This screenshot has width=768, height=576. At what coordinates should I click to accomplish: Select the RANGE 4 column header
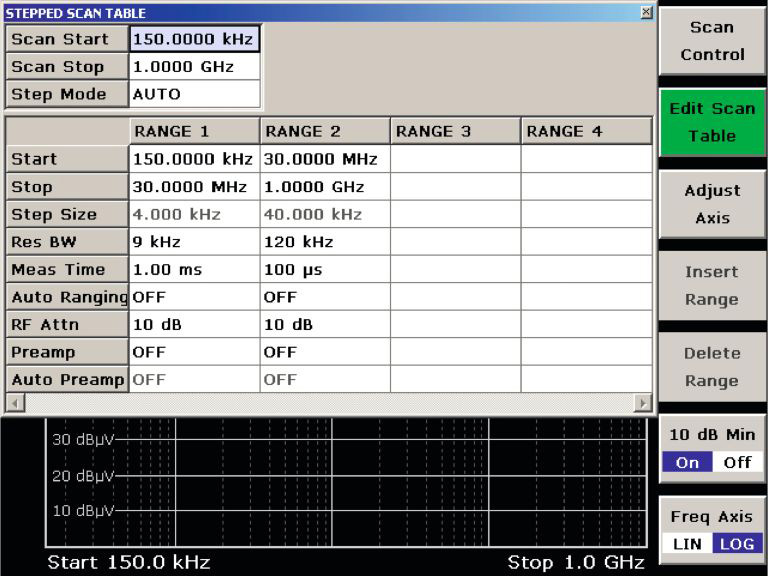[586, 131]
